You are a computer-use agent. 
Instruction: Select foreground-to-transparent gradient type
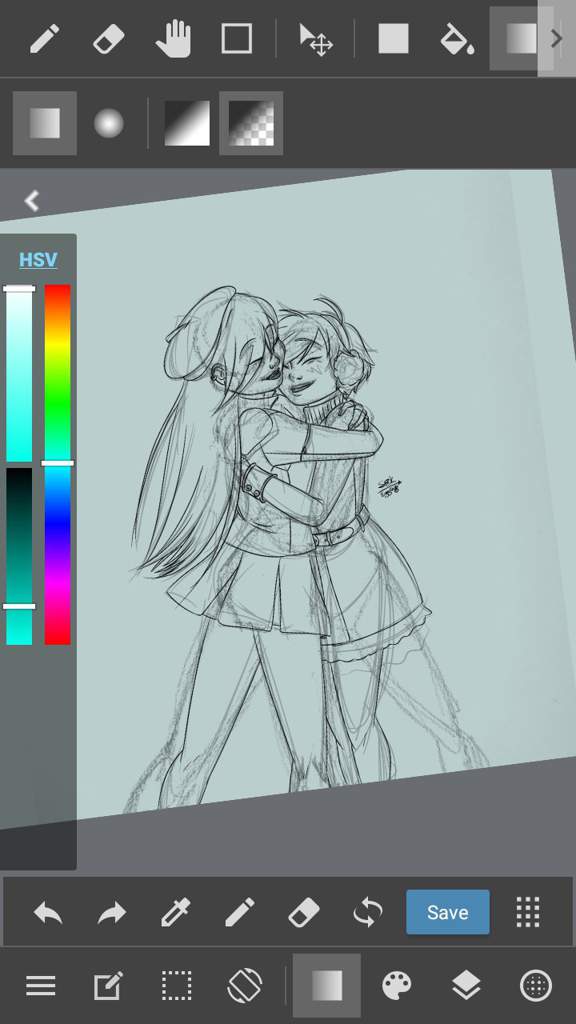tap(251, 123)
